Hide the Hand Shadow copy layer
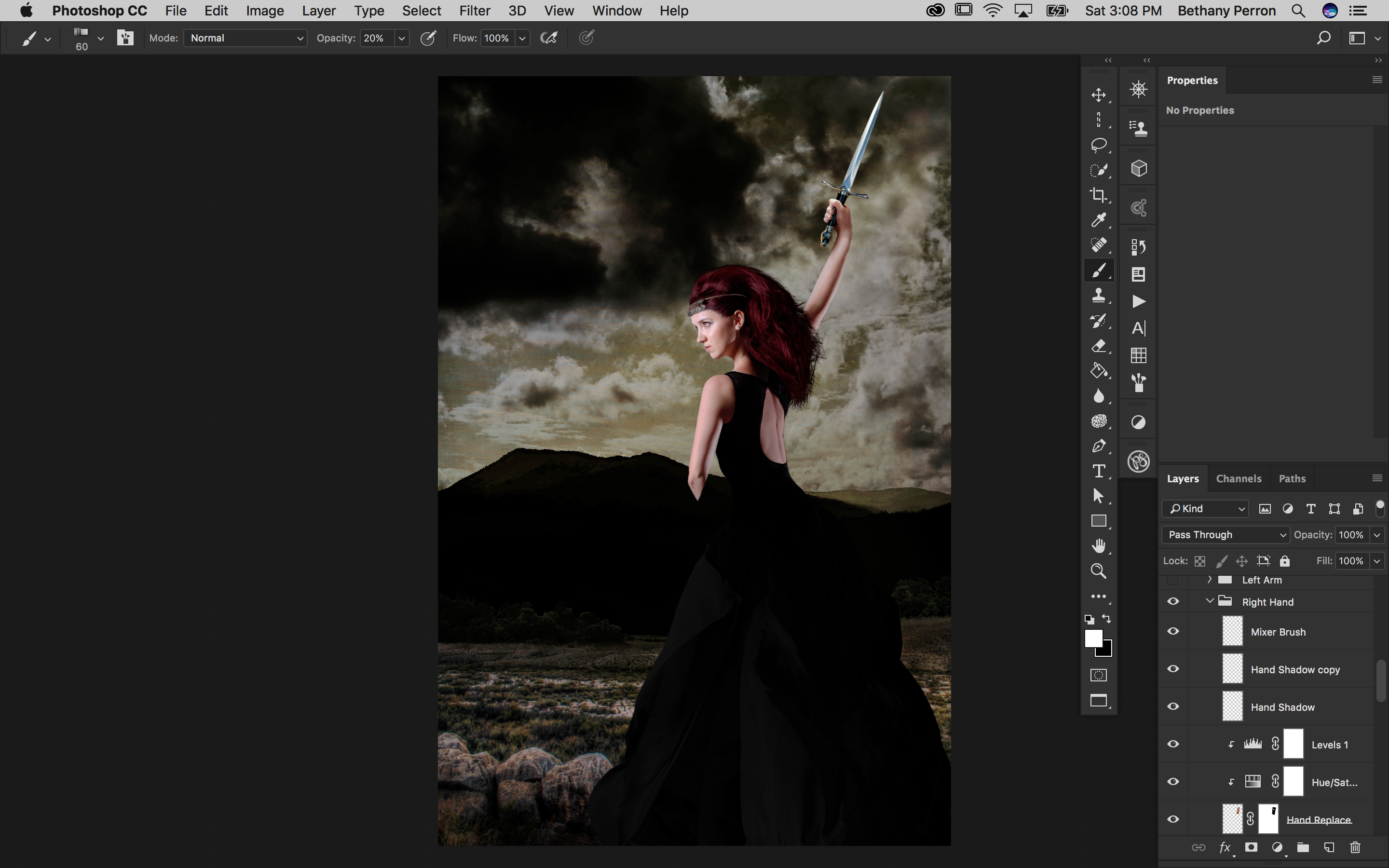The width and height of the screenshot is (1389, 868). coord(1173,668)
